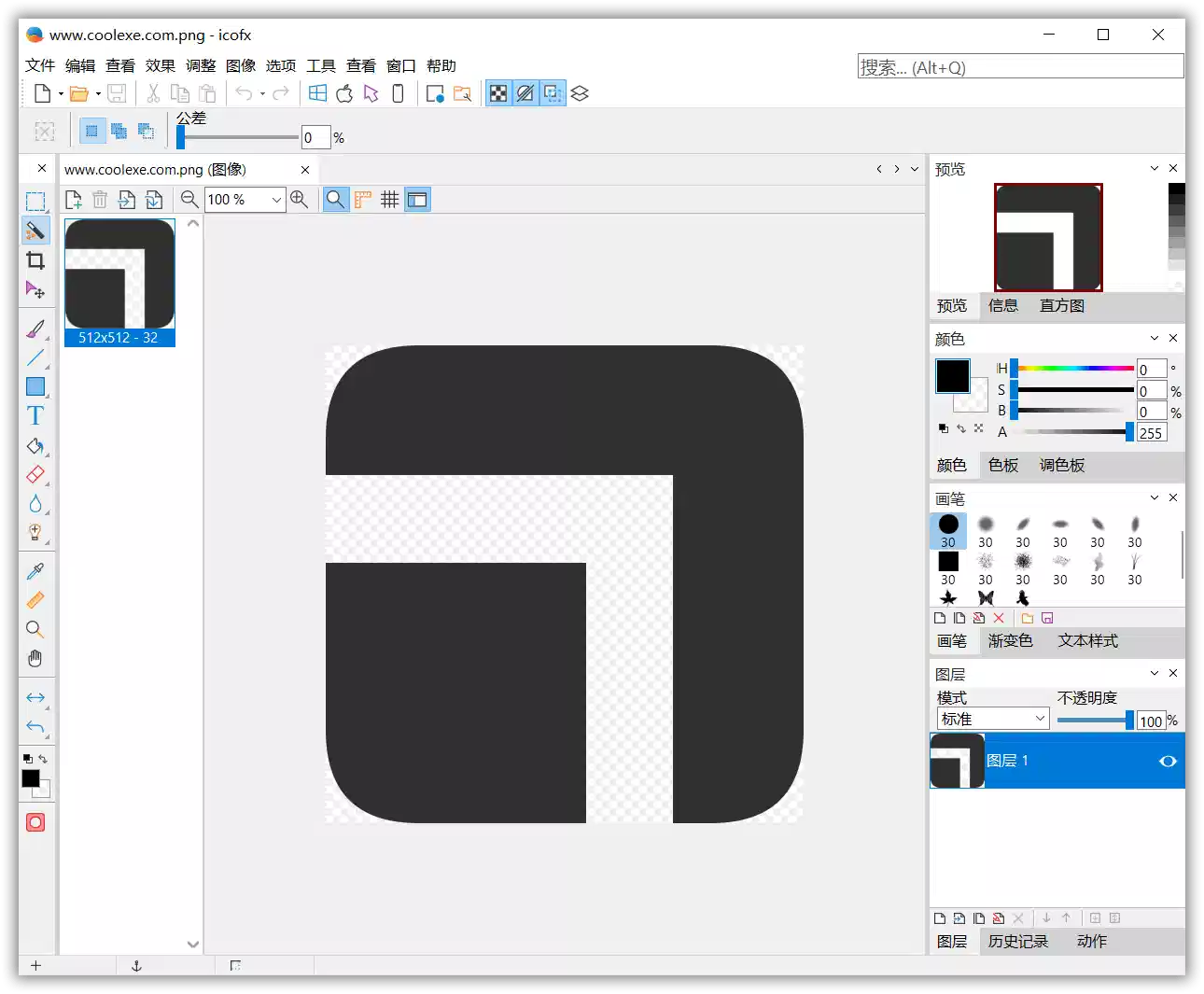This screenshot has width=1204, height=994.
Task: Toggle the transparency checkerboard view
Action: coord(499,92)
